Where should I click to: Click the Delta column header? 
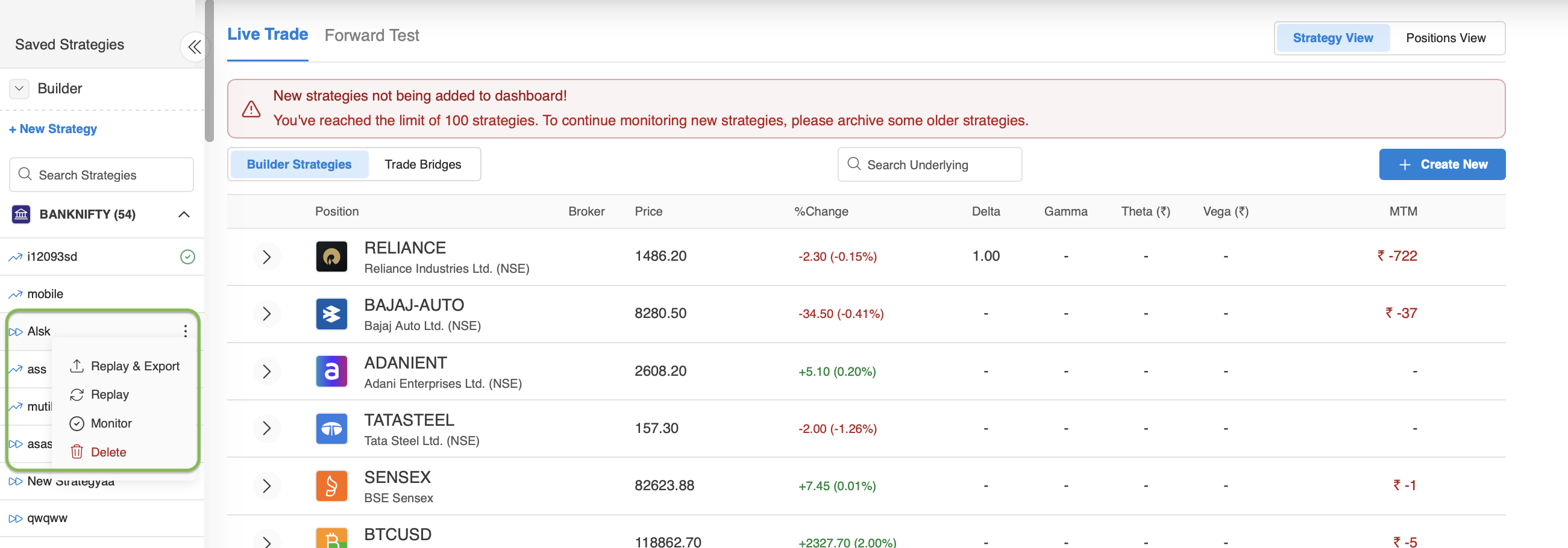coord(985,211)
